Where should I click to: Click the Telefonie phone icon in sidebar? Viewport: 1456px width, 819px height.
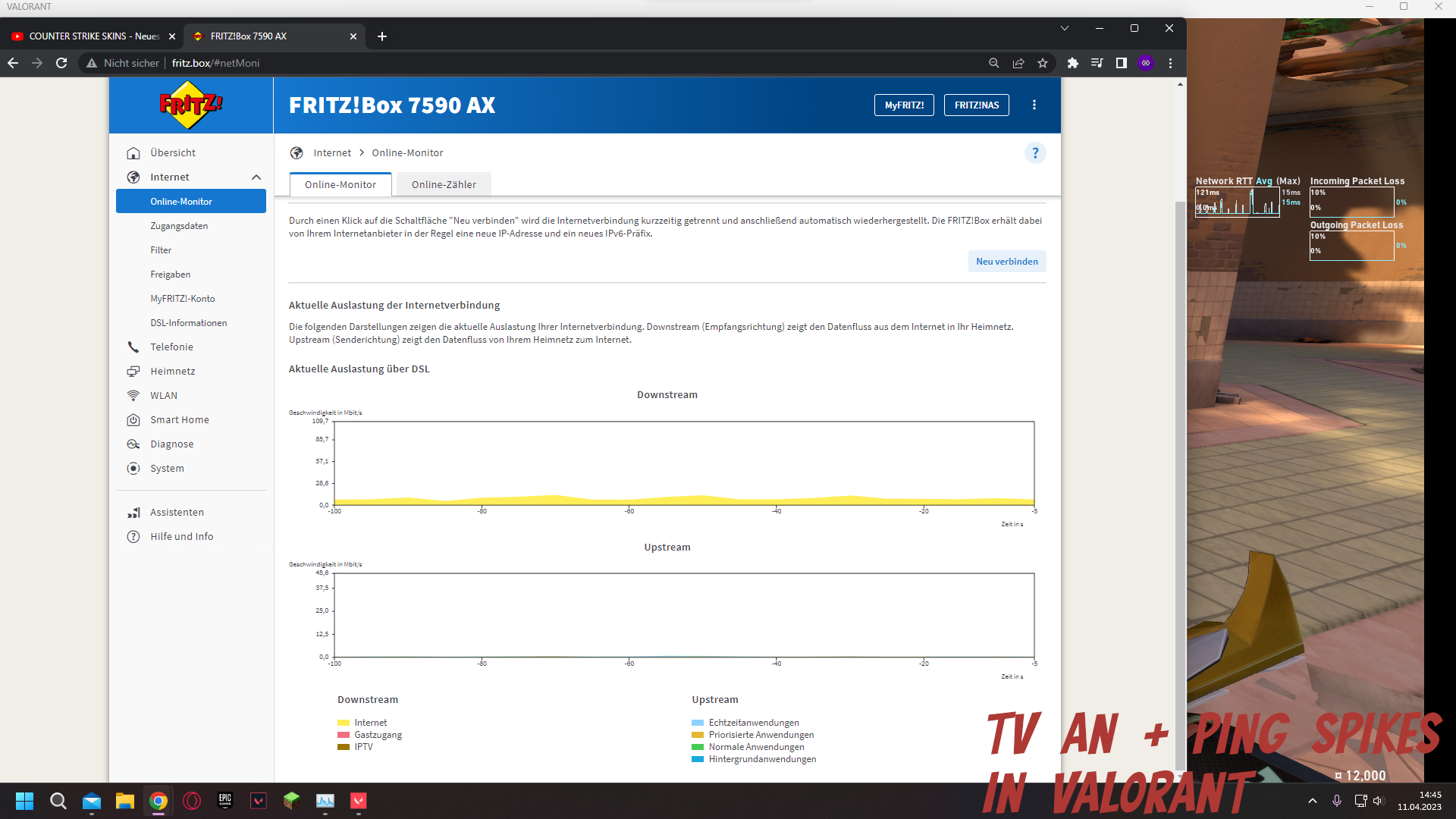pos(133,347)
